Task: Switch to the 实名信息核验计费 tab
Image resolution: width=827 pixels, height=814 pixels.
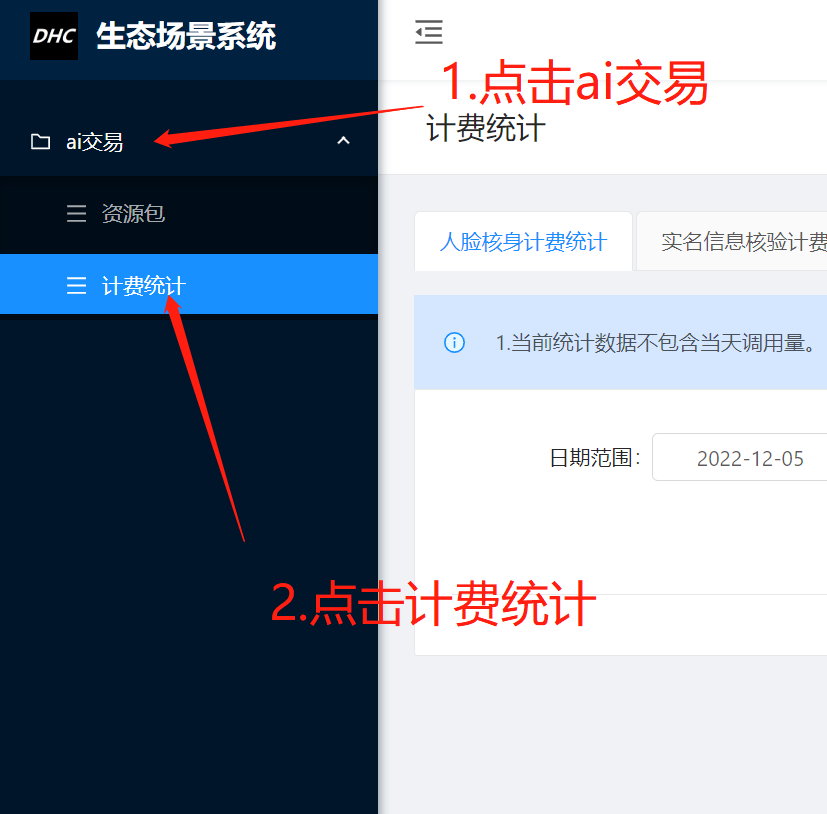Action: point(732,242)
